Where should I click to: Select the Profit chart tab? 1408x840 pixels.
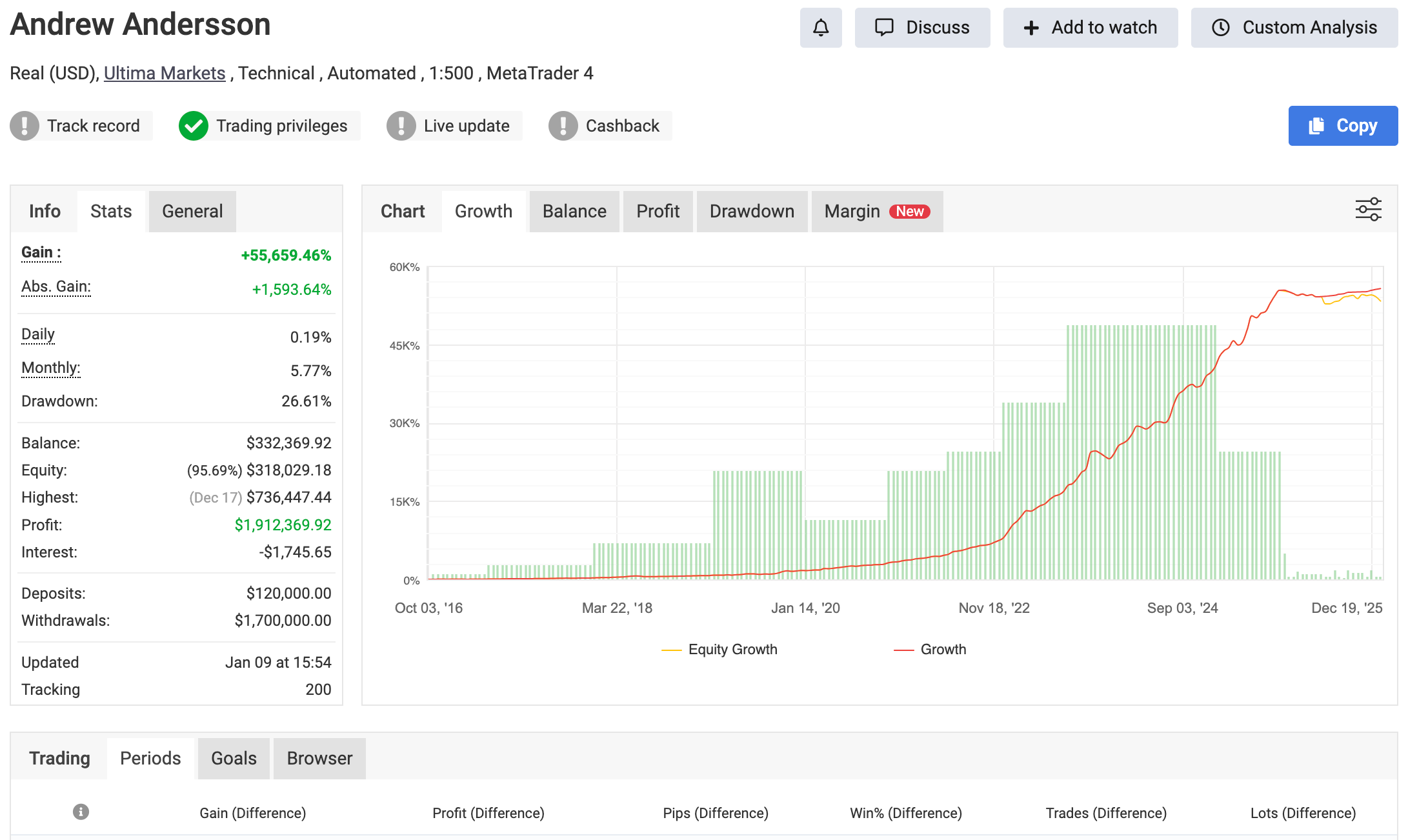pos(658,212)
